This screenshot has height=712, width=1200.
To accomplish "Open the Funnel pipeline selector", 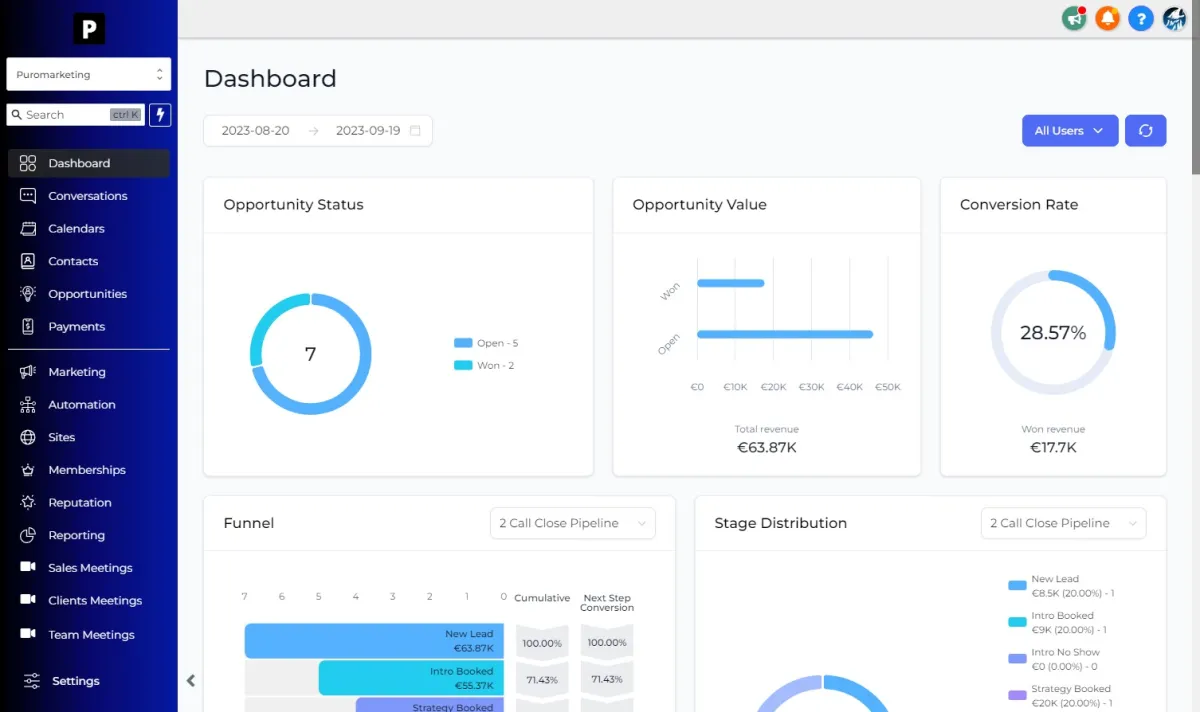I will [572, 522].
